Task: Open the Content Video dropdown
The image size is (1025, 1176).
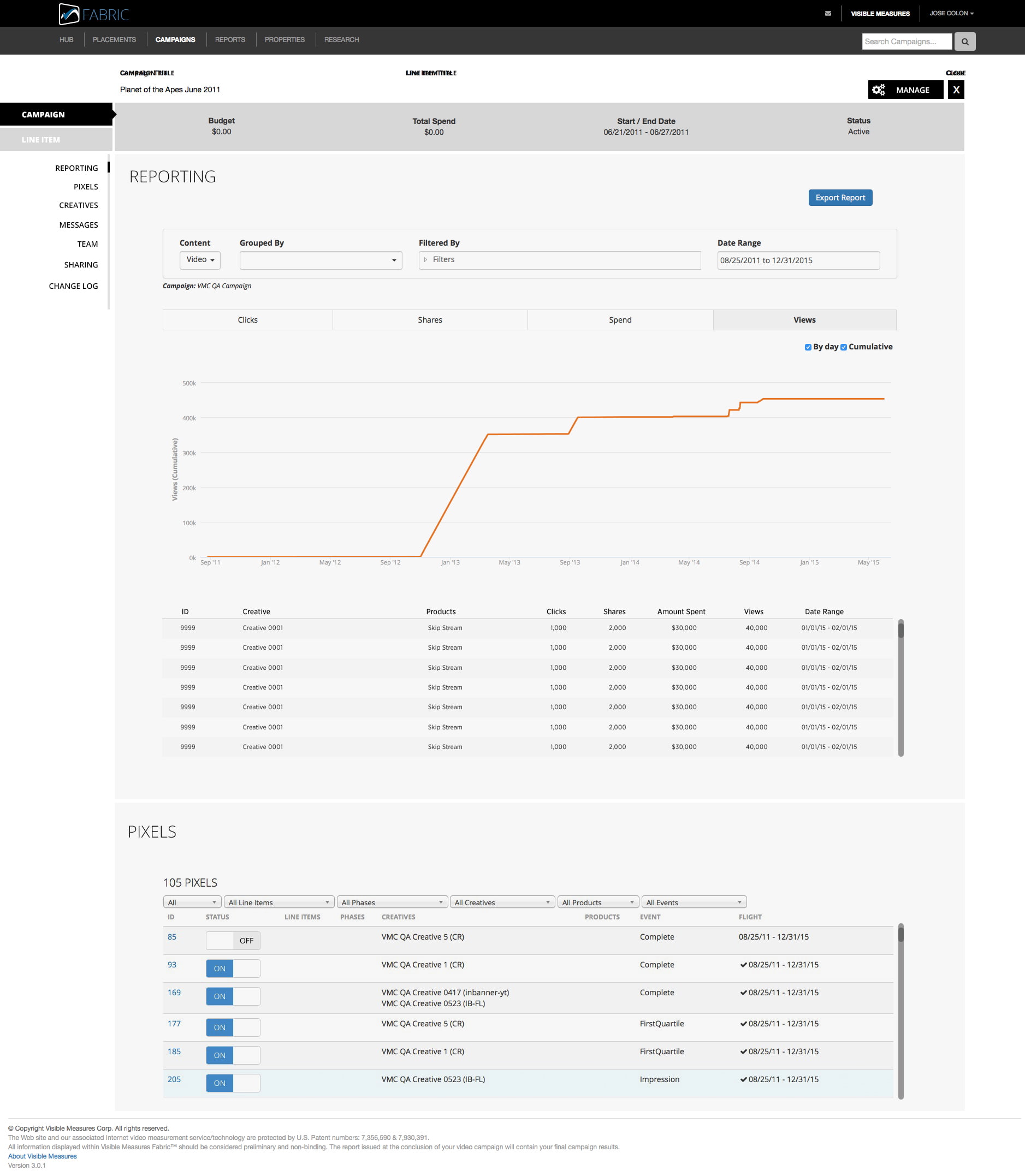Action: (x=200, y=260)
